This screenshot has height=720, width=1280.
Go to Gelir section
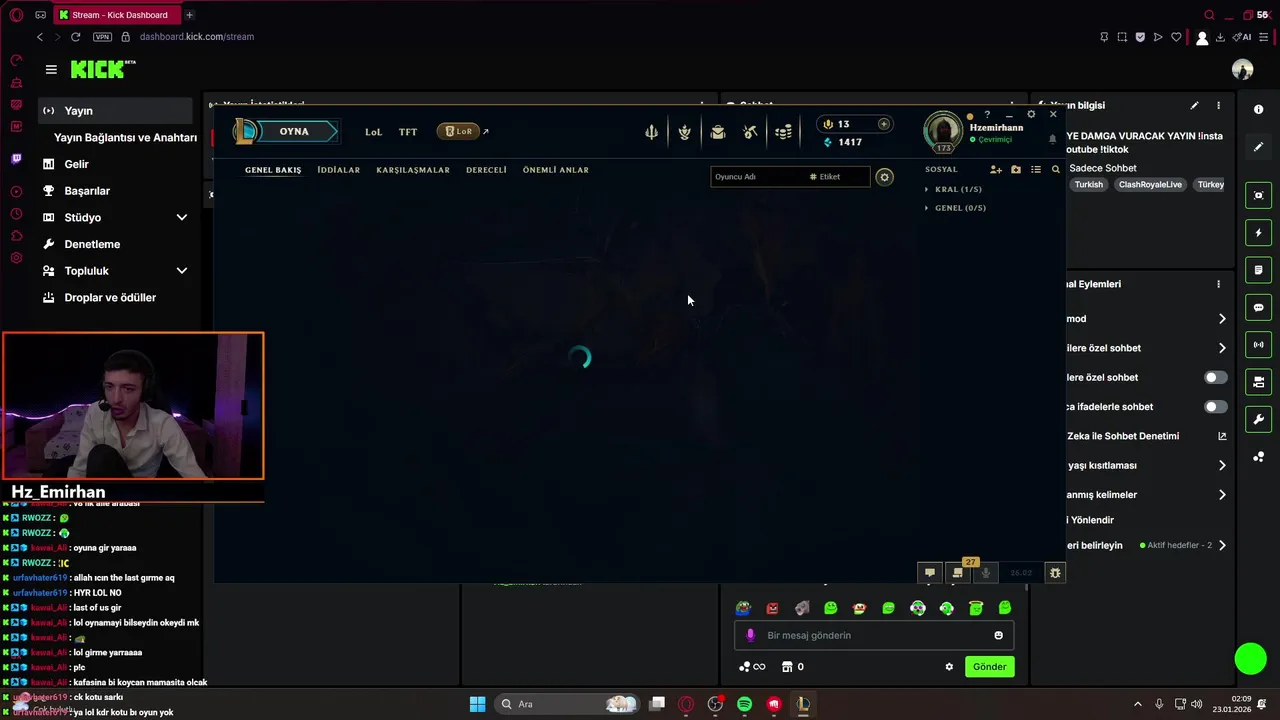(76, 164)
